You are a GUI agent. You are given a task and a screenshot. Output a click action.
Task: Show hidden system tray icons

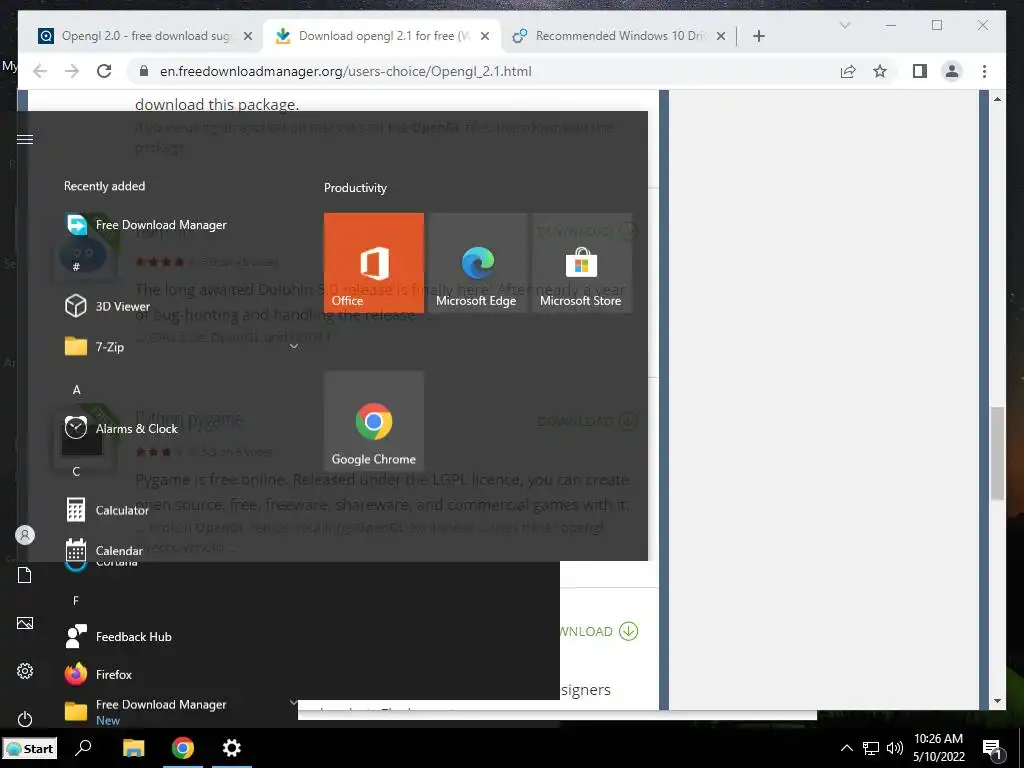[x=846, y=748]
